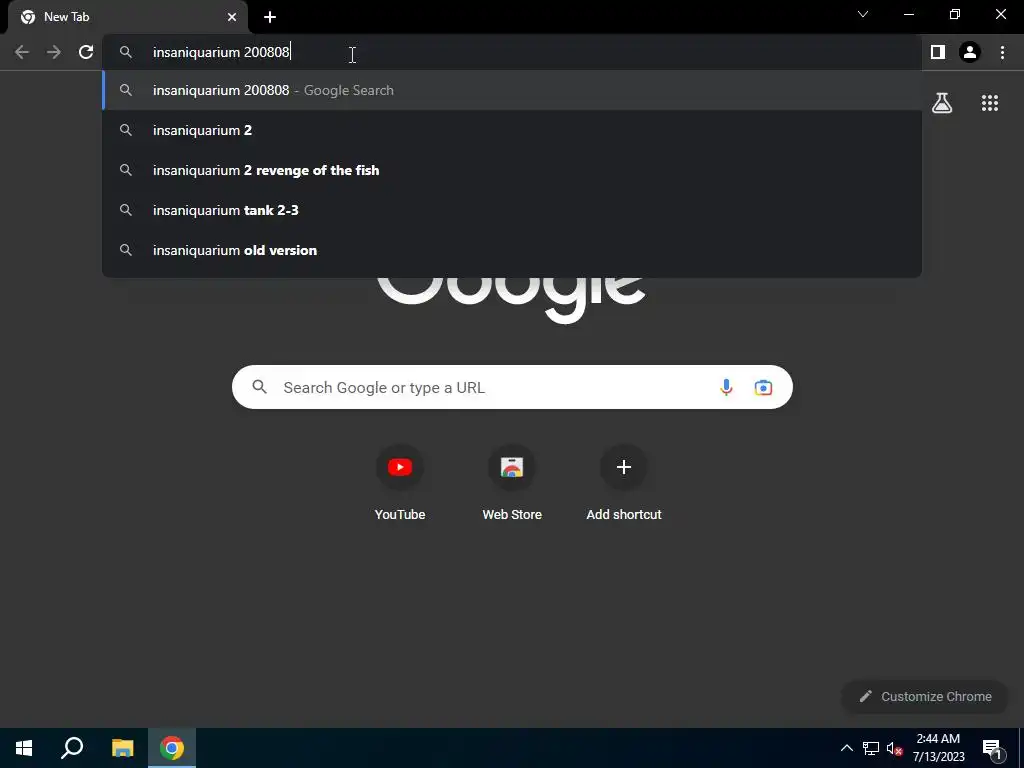
Task: Select the "insaniquarium tank 2-3" suggestion
Action: point(512,210)
